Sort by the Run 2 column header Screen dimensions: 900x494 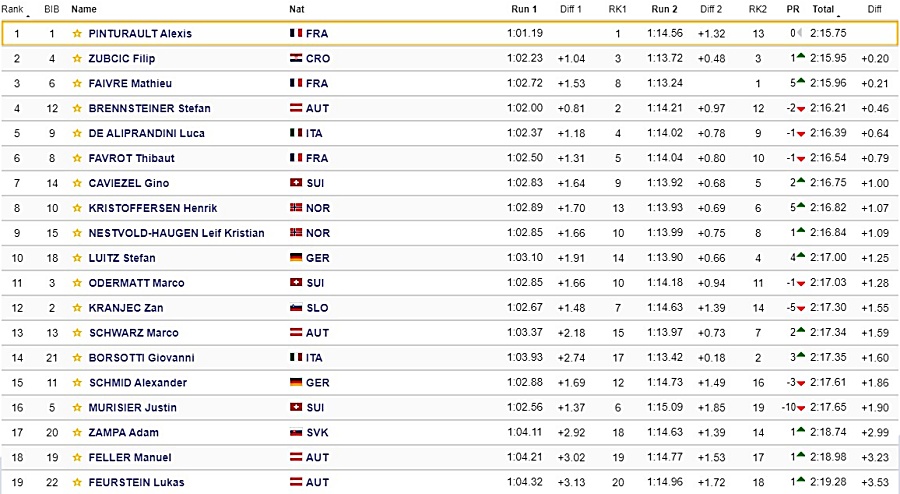pyautogui.click(x=664, y=9)
